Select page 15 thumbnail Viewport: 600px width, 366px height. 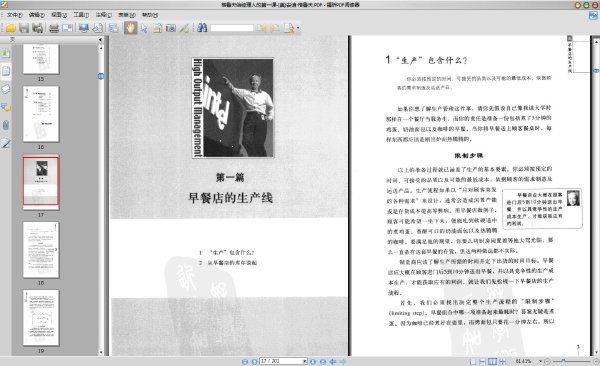(41, 59)
